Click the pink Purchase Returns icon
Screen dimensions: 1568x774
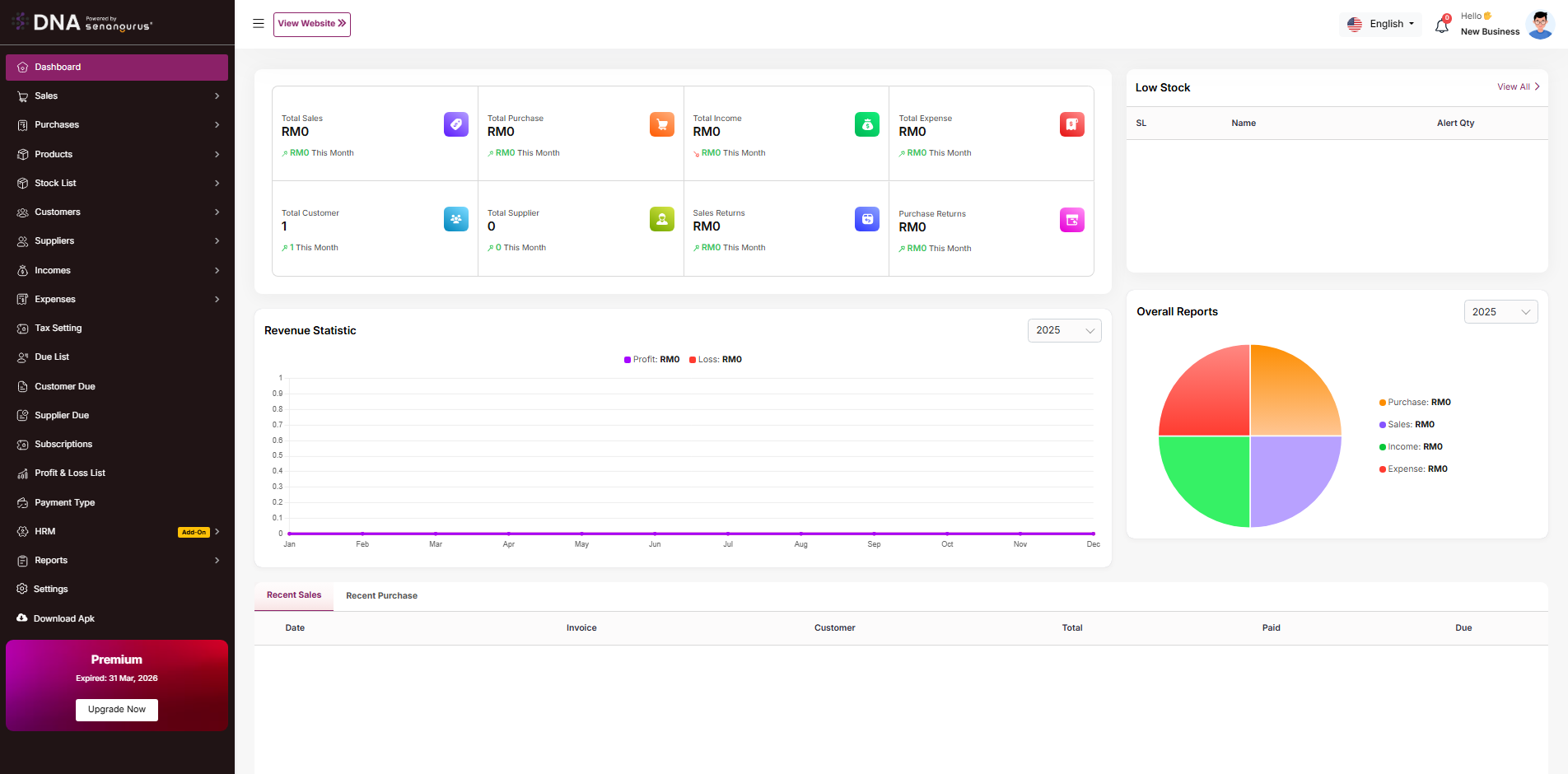1072,220
